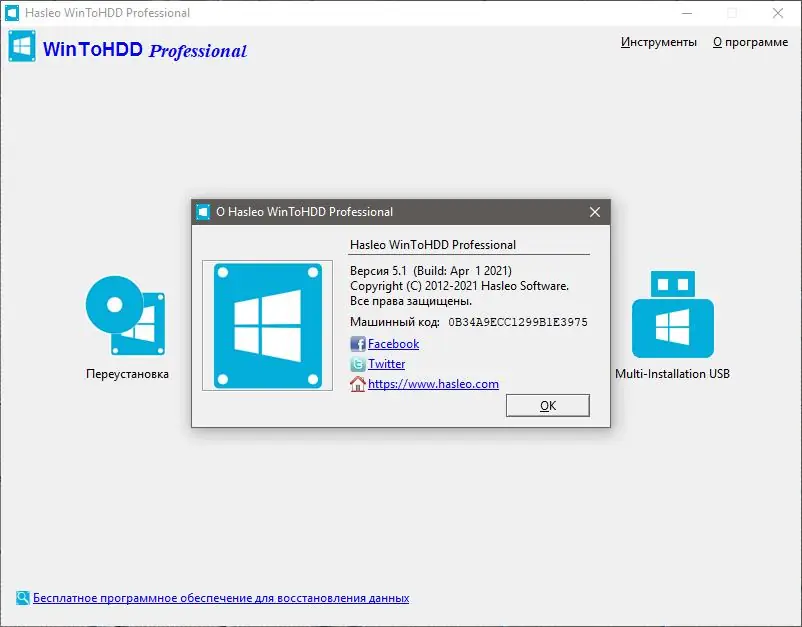This screenshot has height=627, width=802.
Task: Open the free data recovery software link
Action: click(220, 597)
